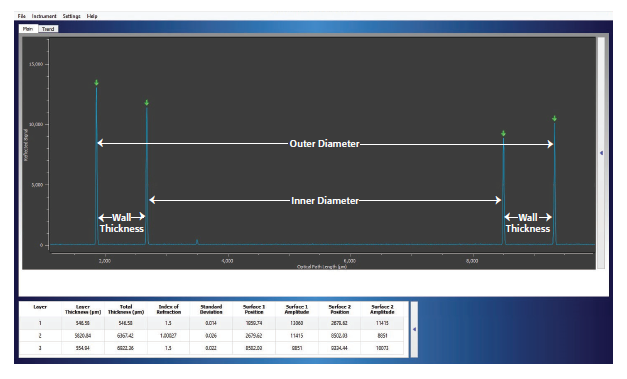
Task: Click the Standard Deviation column header
Action: click(x=211, y=309)
